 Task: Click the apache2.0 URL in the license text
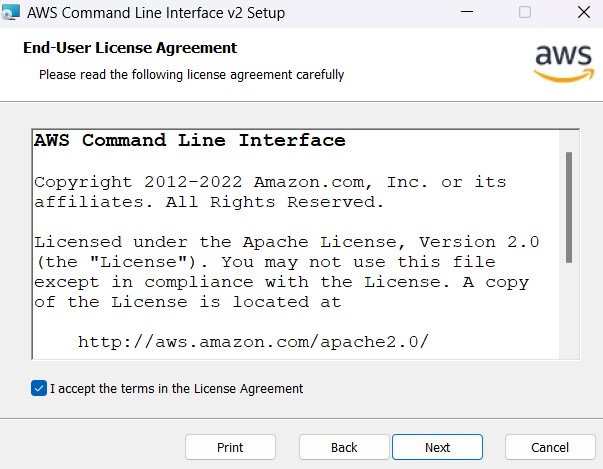click(253, 342)
